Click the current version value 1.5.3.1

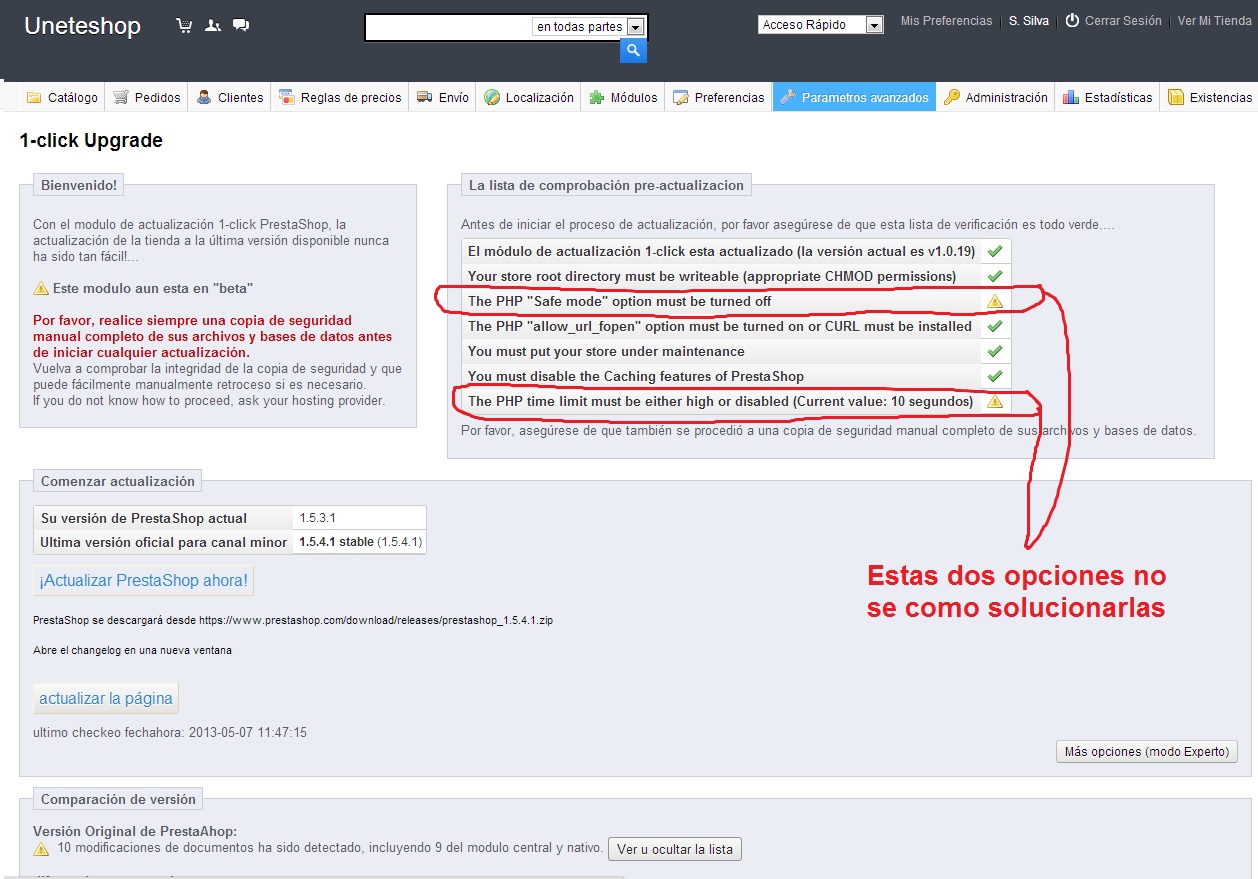(x=317, y=518)
